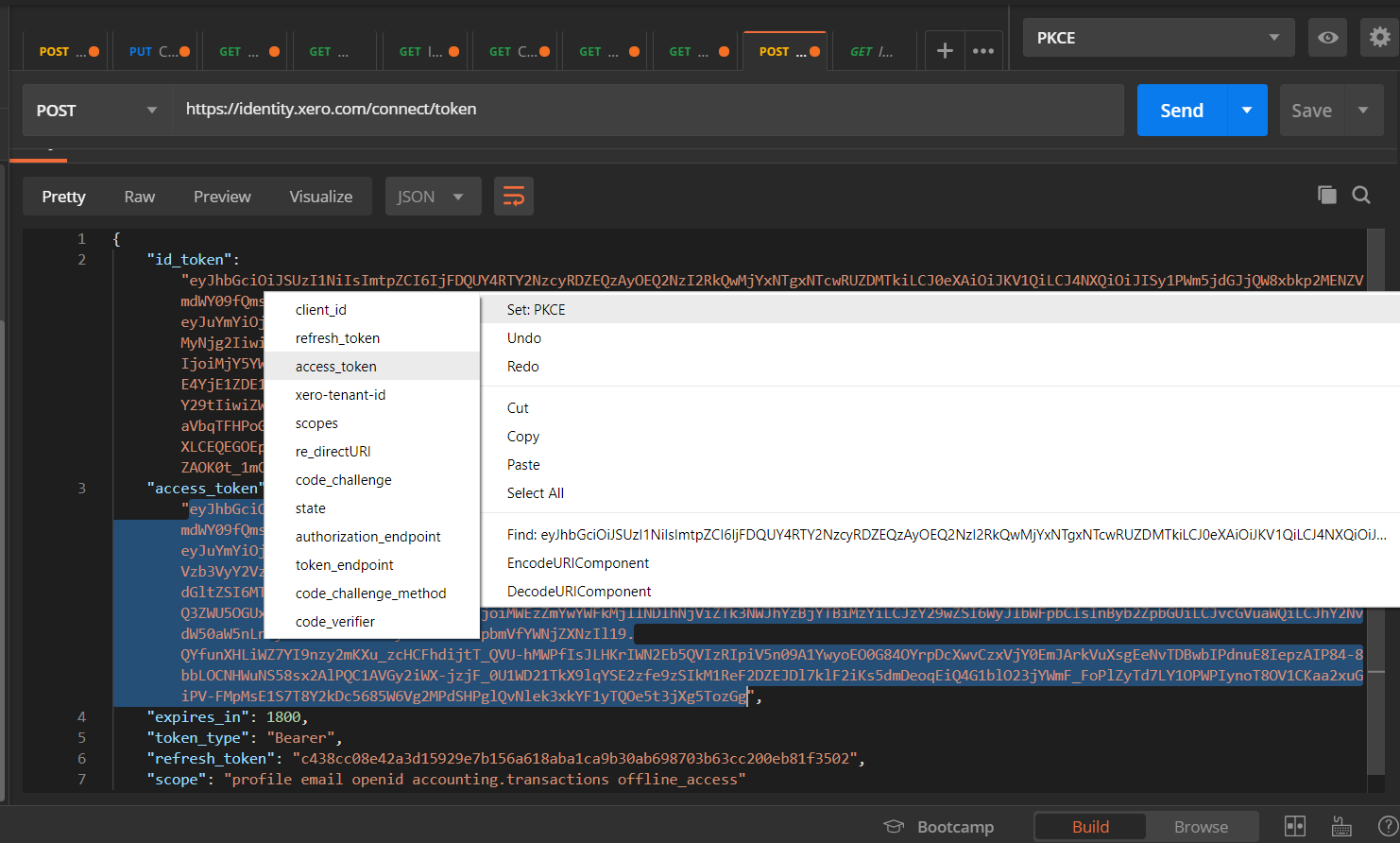Click Copy in the context menu

click(941, 437)
